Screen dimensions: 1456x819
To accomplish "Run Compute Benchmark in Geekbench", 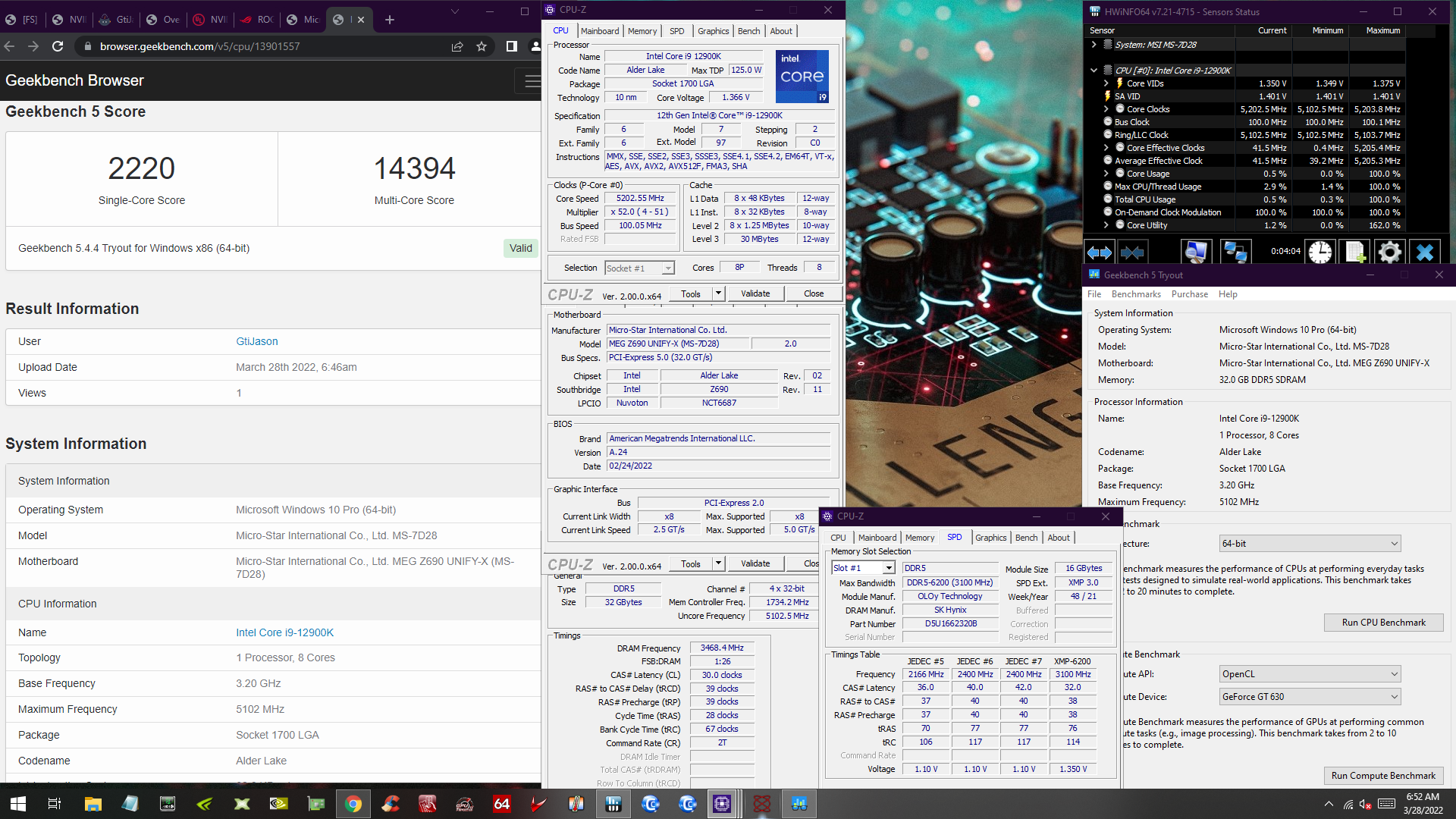I will [1383, 776].
